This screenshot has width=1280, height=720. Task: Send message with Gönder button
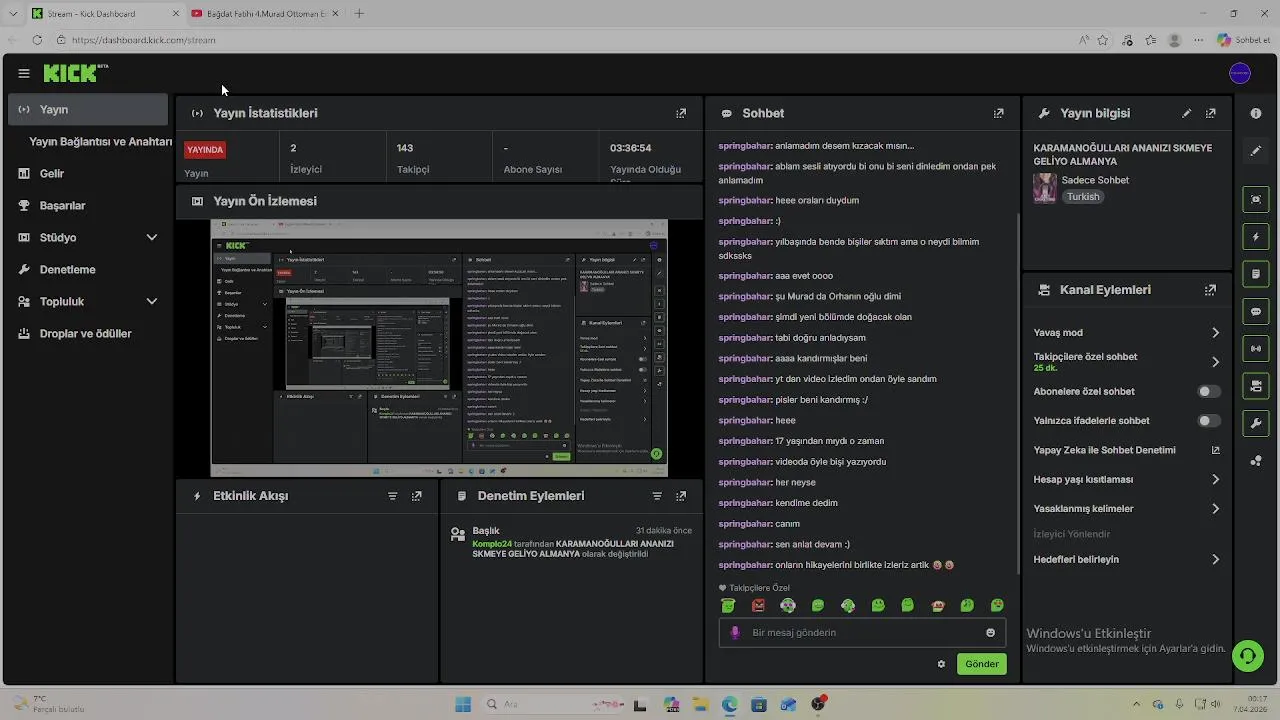coord(981,664)
